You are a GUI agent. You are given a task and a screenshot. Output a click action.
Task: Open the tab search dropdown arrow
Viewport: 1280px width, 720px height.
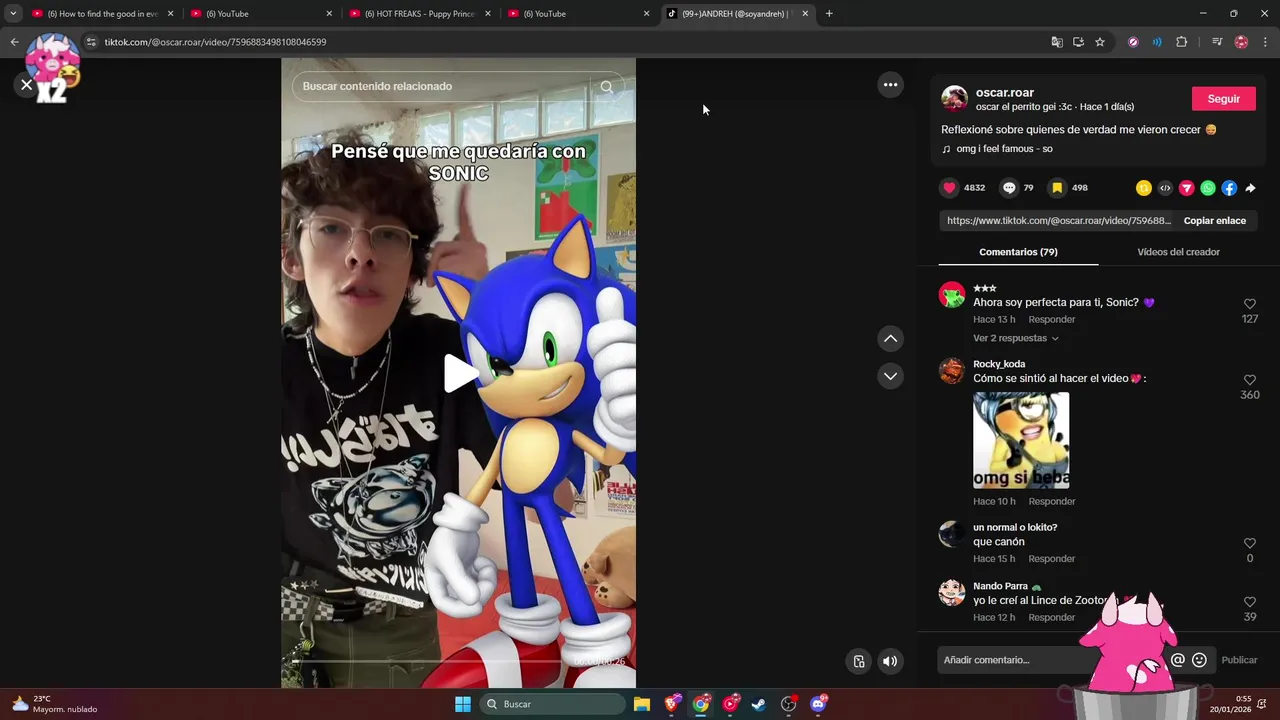(12, 14)
